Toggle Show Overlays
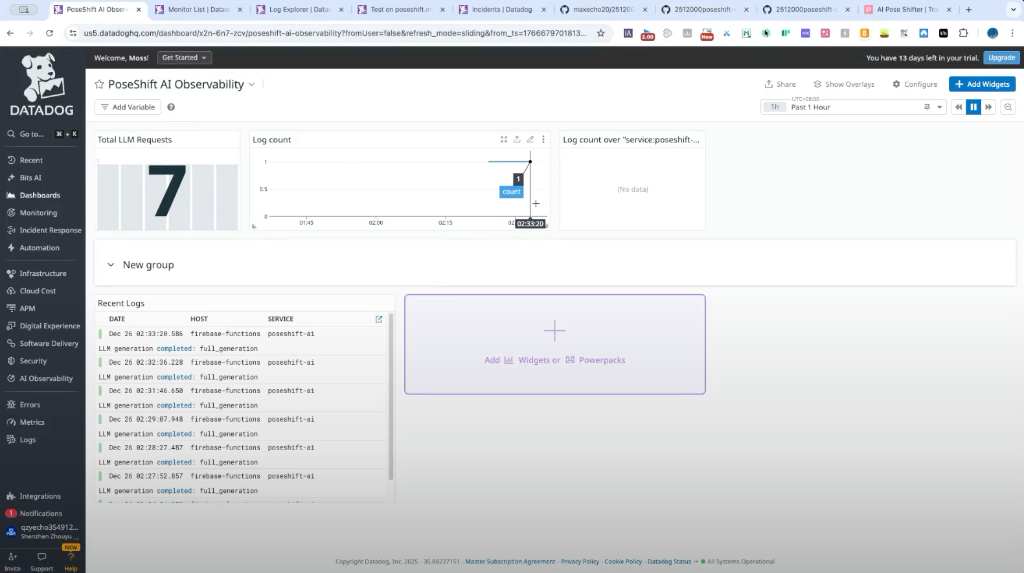Viewport: 1024px width, 573px height. pyautogui.click(x=844, y=84)
